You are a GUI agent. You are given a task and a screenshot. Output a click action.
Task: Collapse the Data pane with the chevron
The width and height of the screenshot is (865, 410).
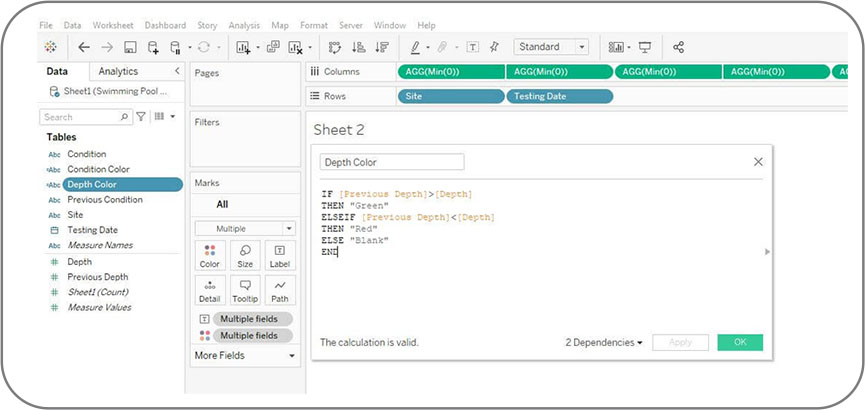point(177,71)
